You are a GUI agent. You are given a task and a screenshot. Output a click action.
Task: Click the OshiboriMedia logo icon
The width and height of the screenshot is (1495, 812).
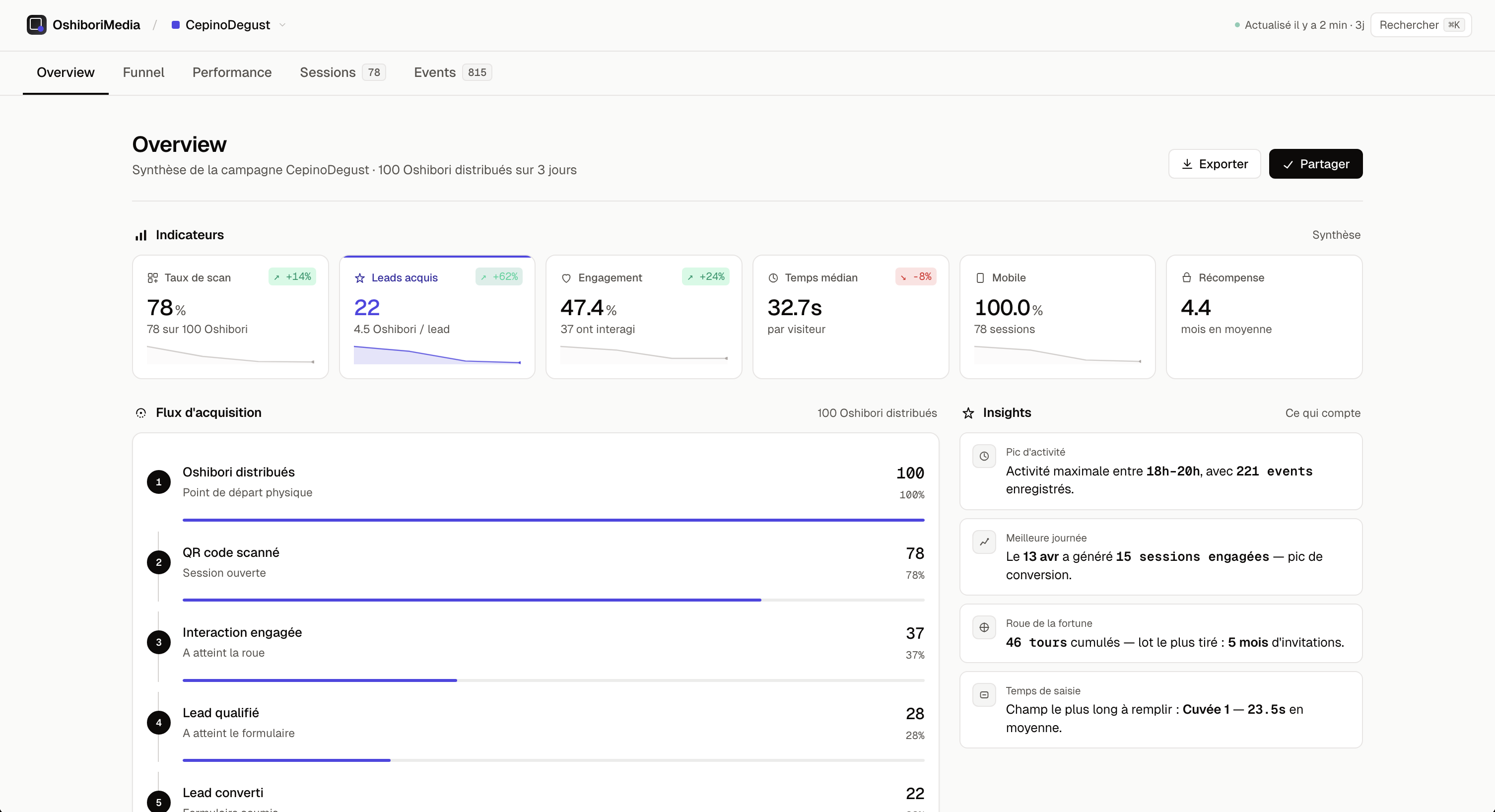[37, 24]
